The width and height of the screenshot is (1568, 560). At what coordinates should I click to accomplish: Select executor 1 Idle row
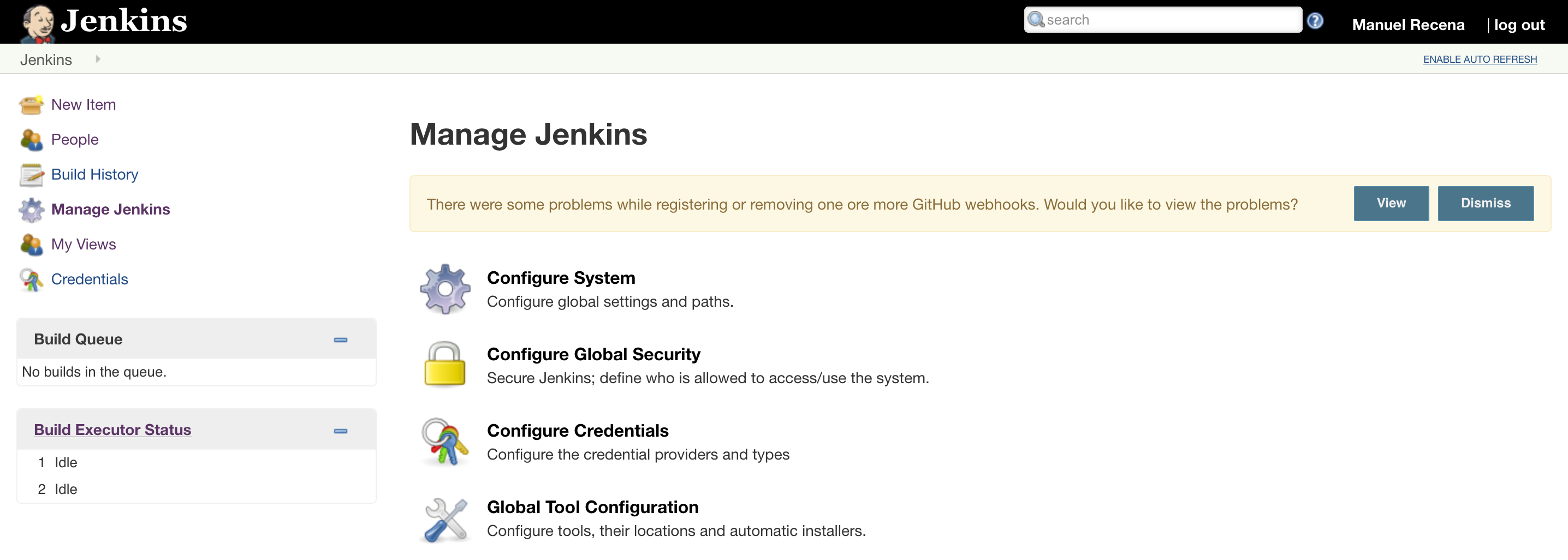(196, 463)
